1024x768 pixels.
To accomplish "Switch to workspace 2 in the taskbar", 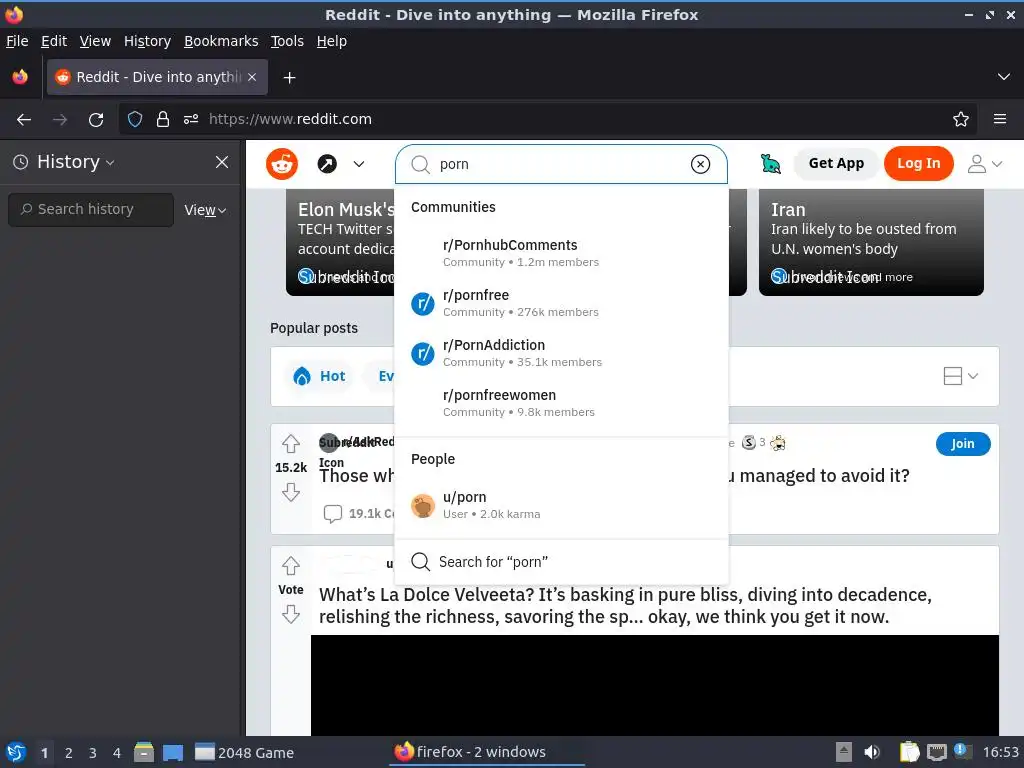I will point(69,753).
